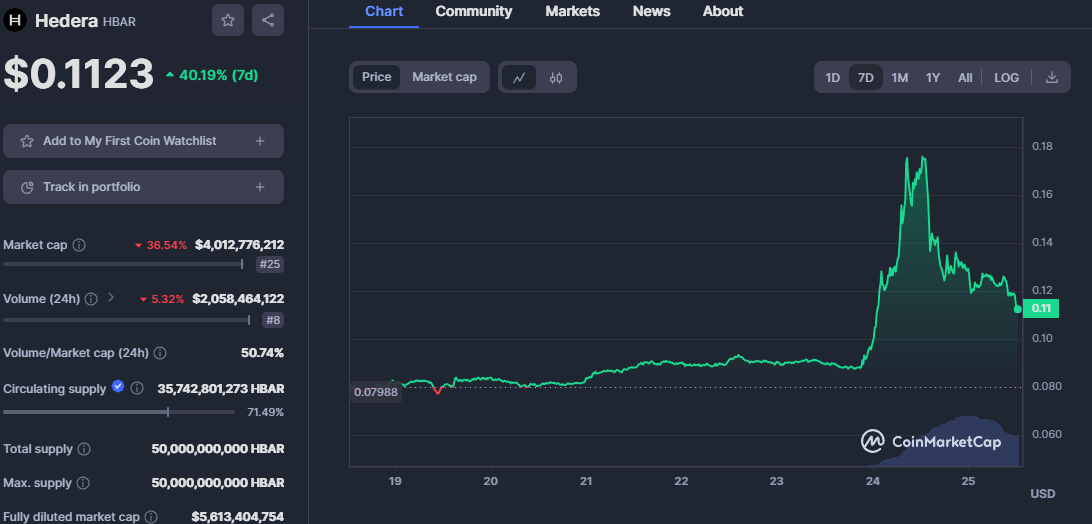
Task: Open info icon next to Volume/Market cap (24h)
Action: 160,353
